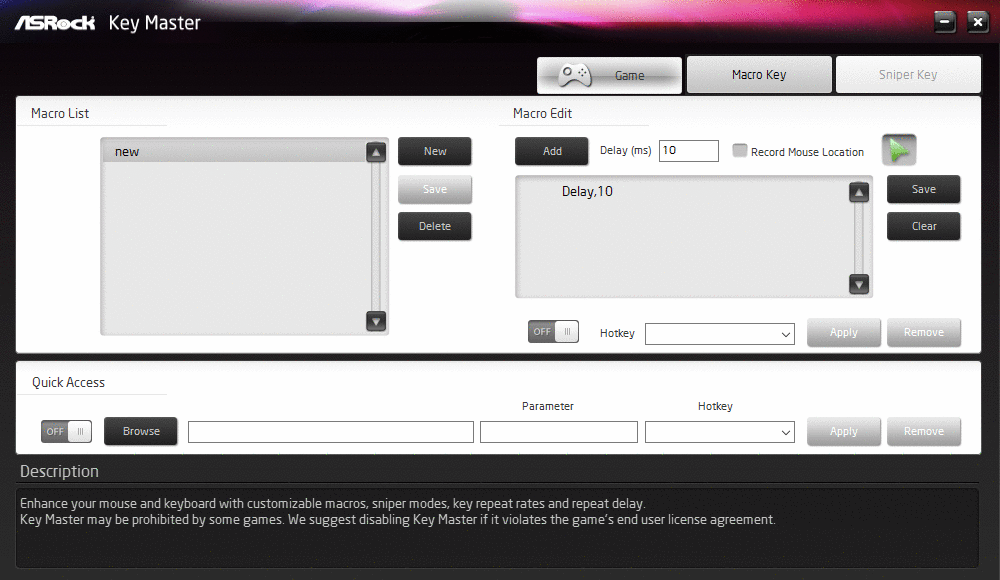Click the Parameter input field
1000x580 pixels.
point(559,432)
